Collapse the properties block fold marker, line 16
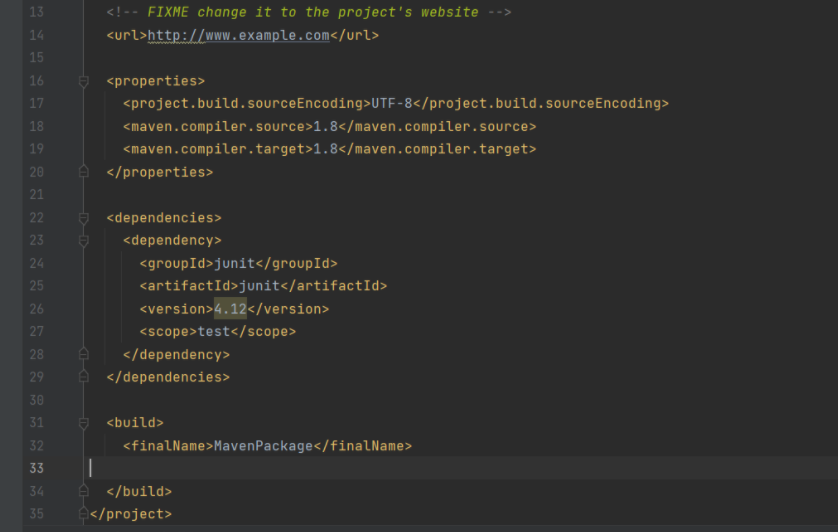 click(x=83, y=81)
